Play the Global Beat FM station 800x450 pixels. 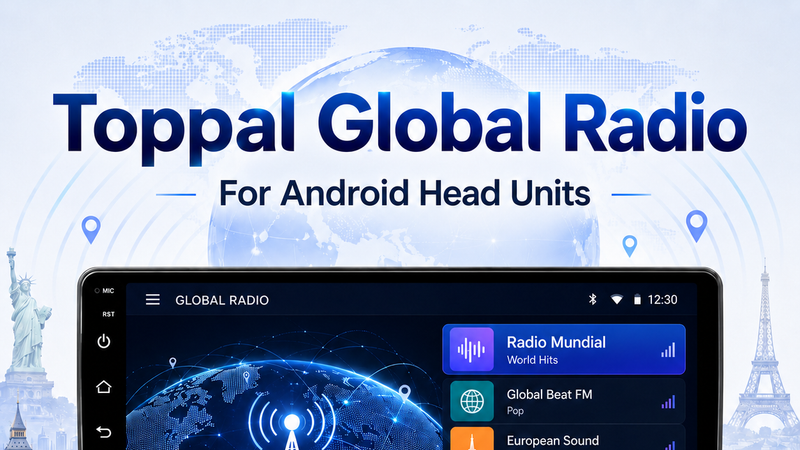point(564,401)
